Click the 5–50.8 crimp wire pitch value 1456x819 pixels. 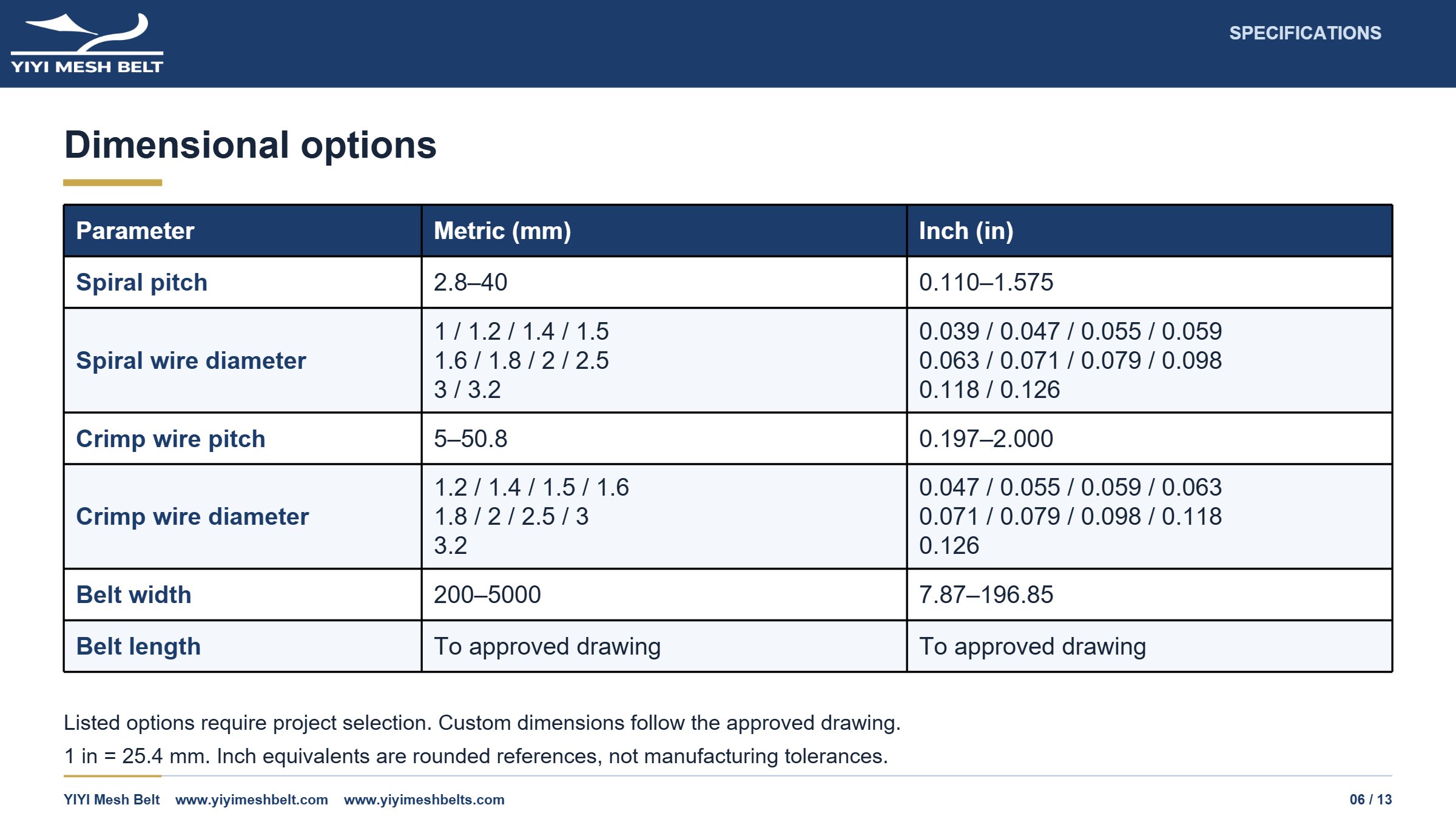[470, 439]
